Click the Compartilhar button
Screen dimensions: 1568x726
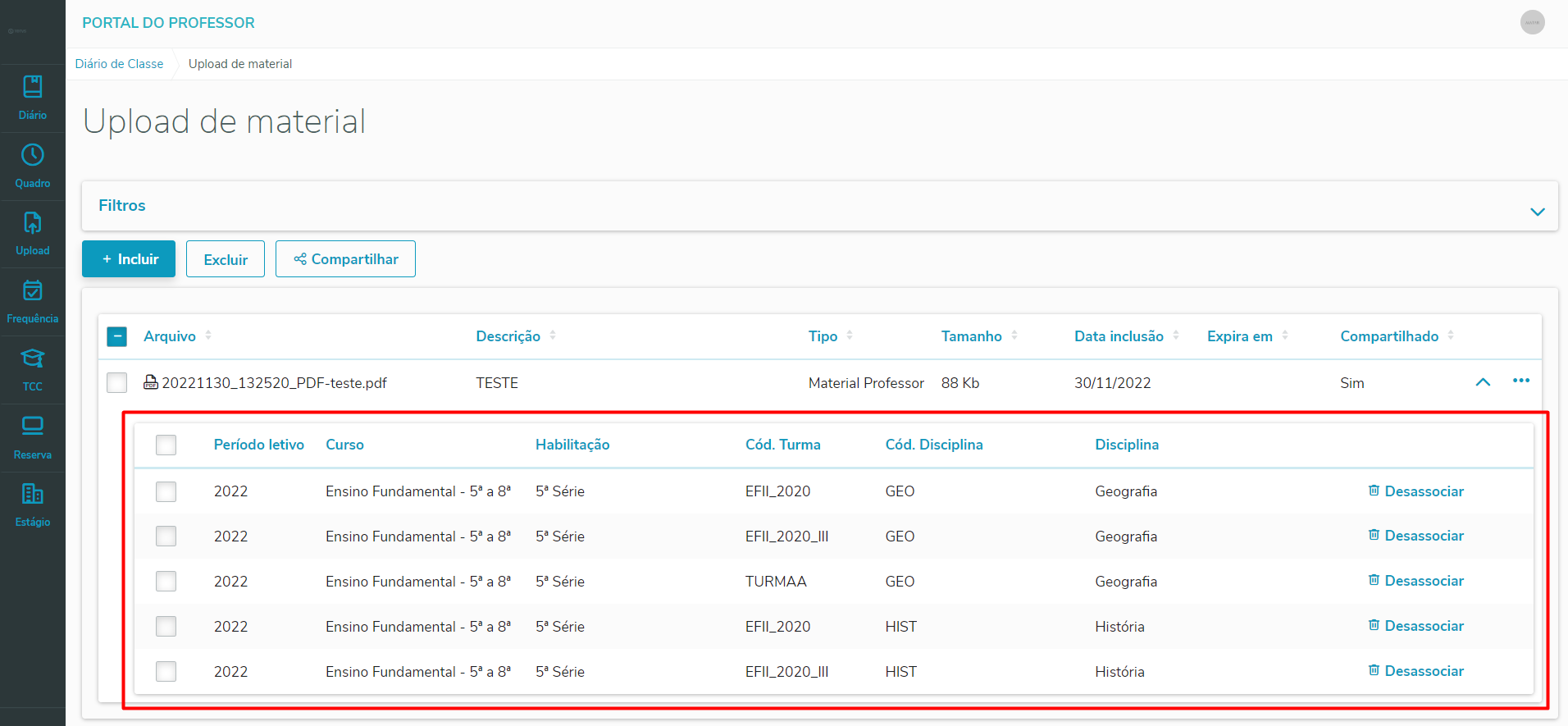[x=345, y=259]
